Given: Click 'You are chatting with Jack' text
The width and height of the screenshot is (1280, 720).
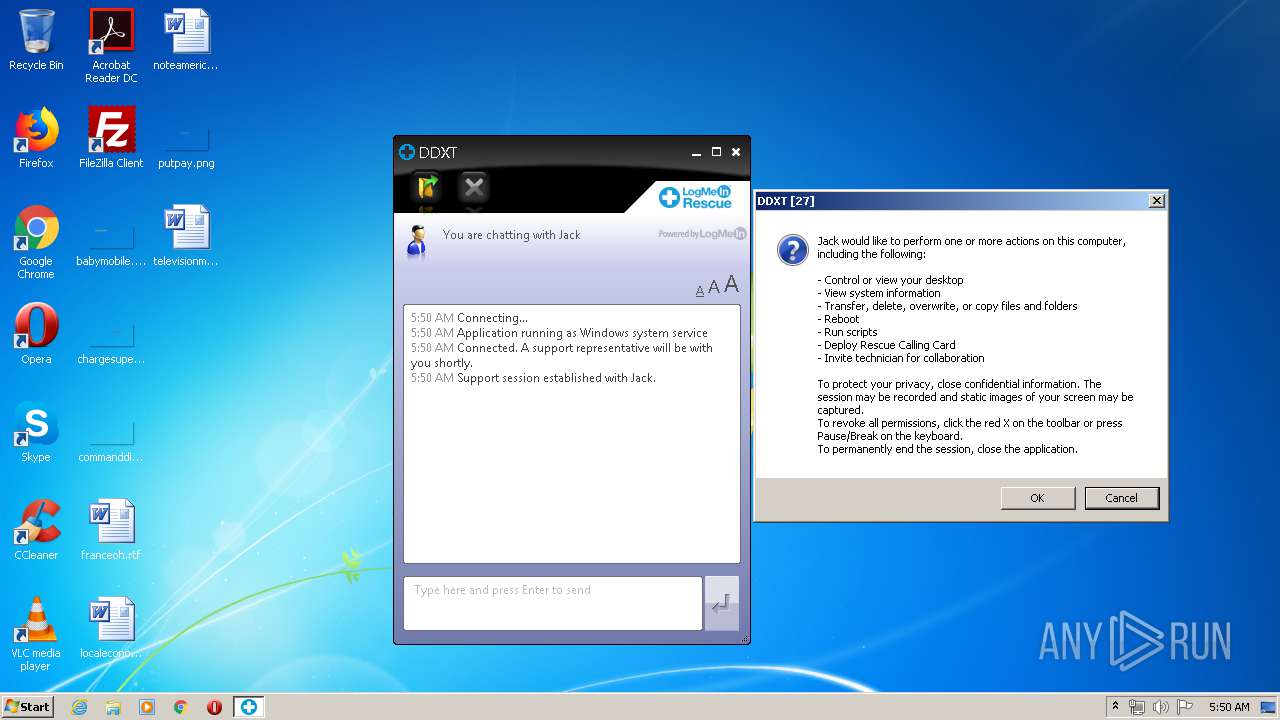Looking at the screenshot, I should [x=511, y=235].
